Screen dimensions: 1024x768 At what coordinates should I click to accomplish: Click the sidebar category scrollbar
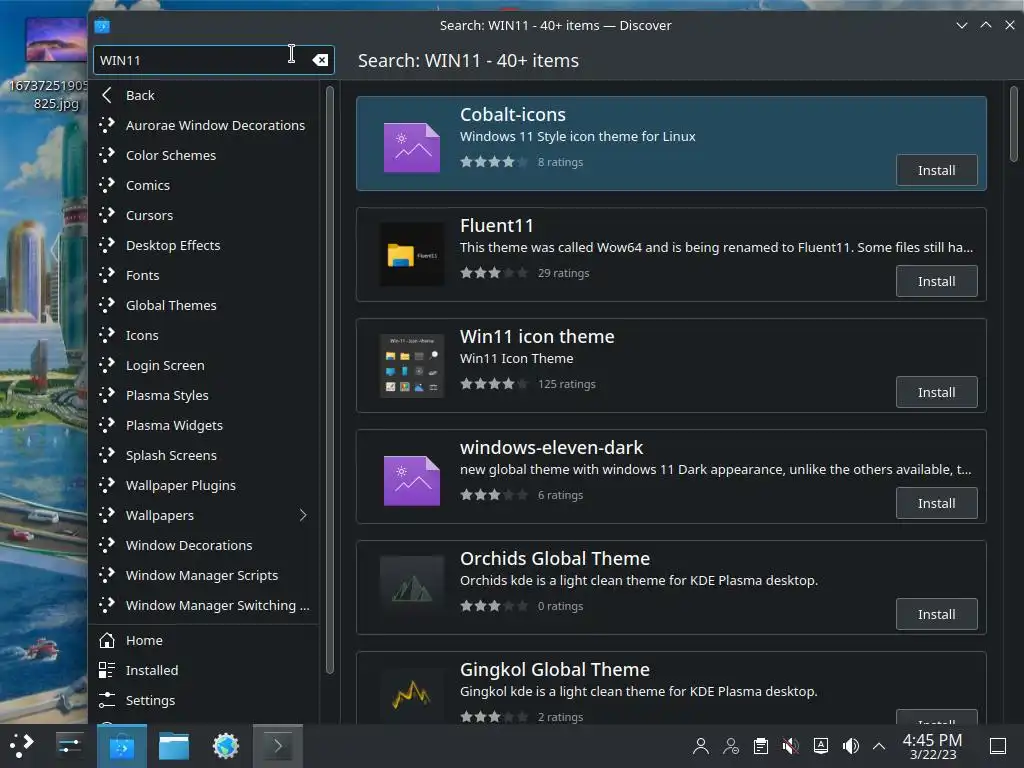point(330,379)
